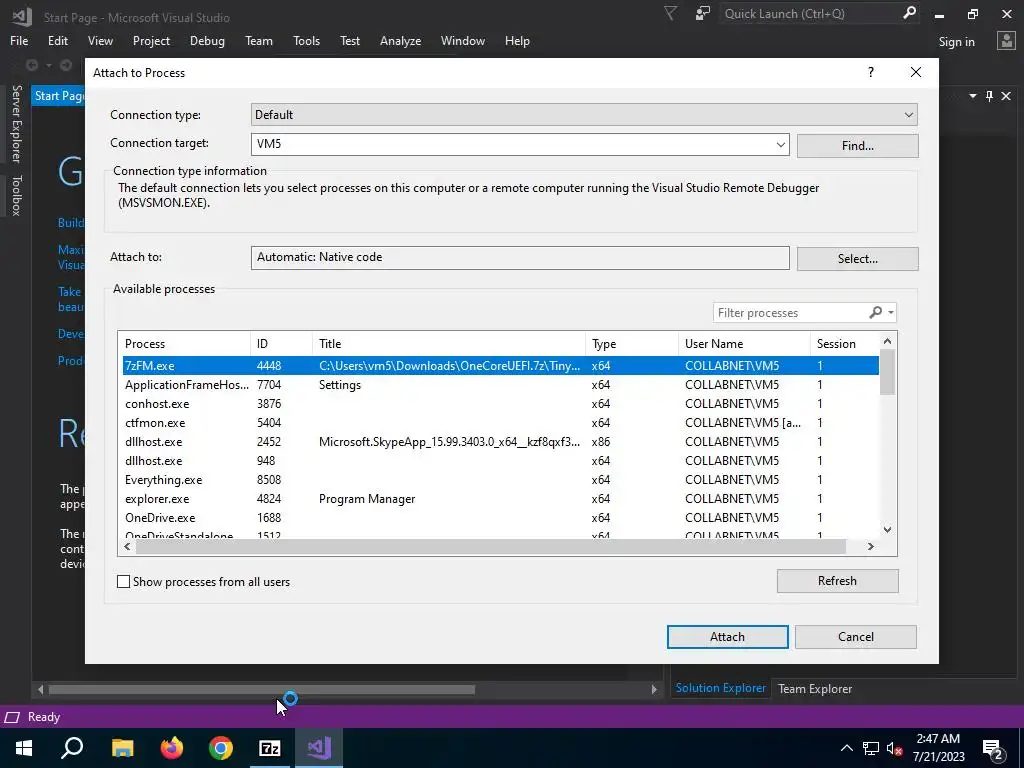Screen dimensions: 1024x768
Task: Open the Analyze menu
Action: pos(400,40)
